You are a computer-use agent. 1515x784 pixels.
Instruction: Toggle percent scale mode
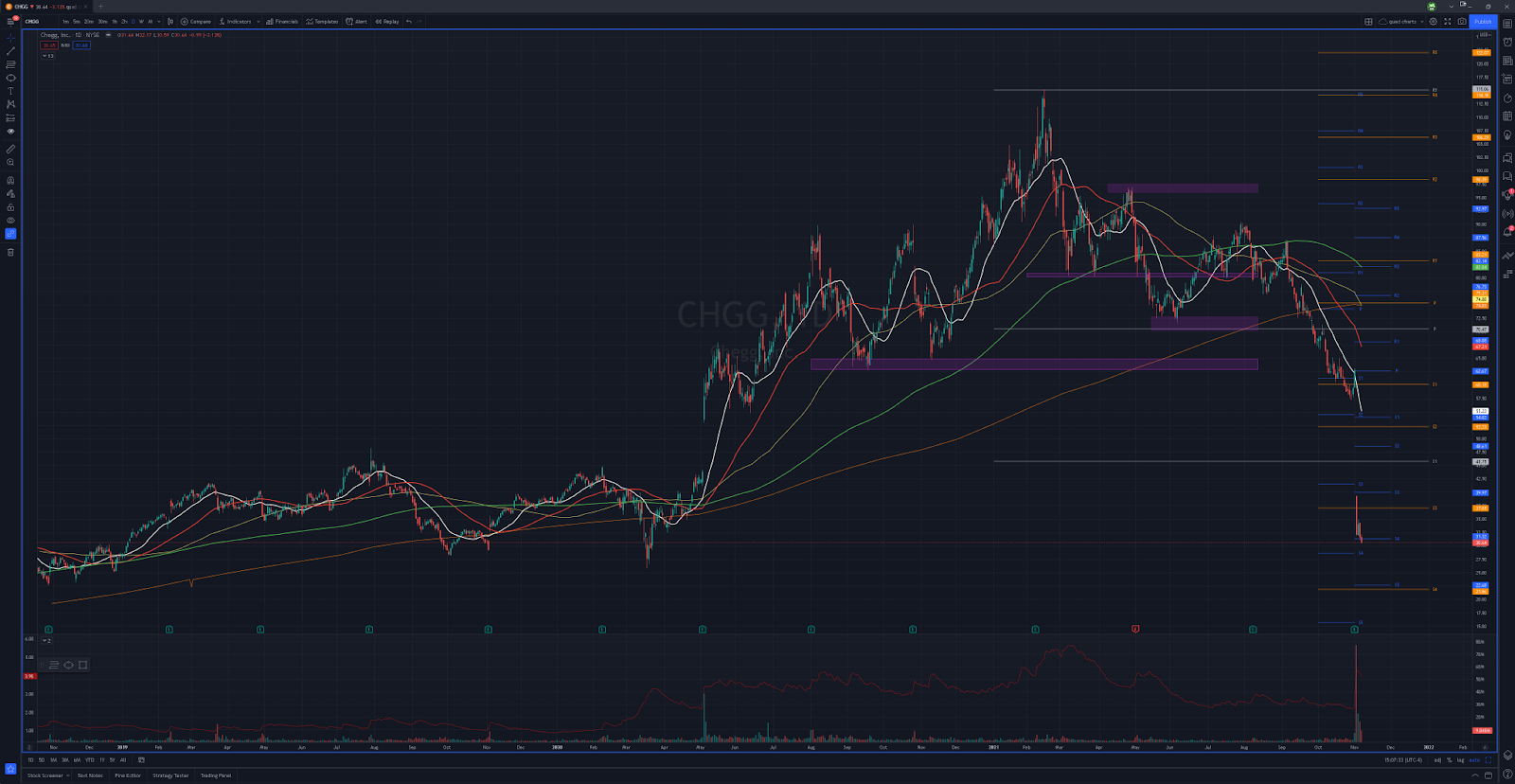[1449, 759]
